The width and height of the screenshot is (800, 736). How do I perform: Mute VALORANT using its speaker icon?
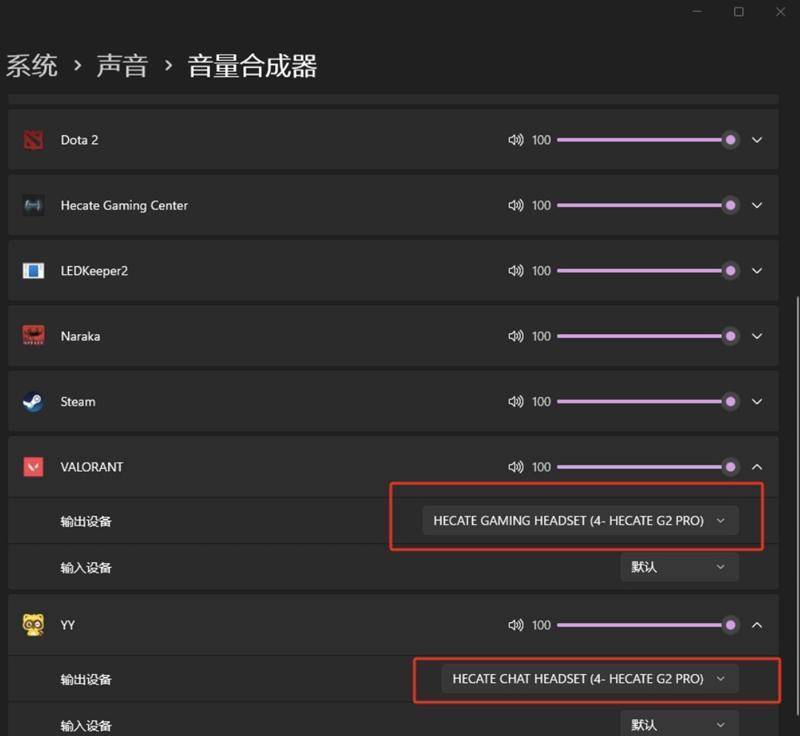(x=515, y=466)
